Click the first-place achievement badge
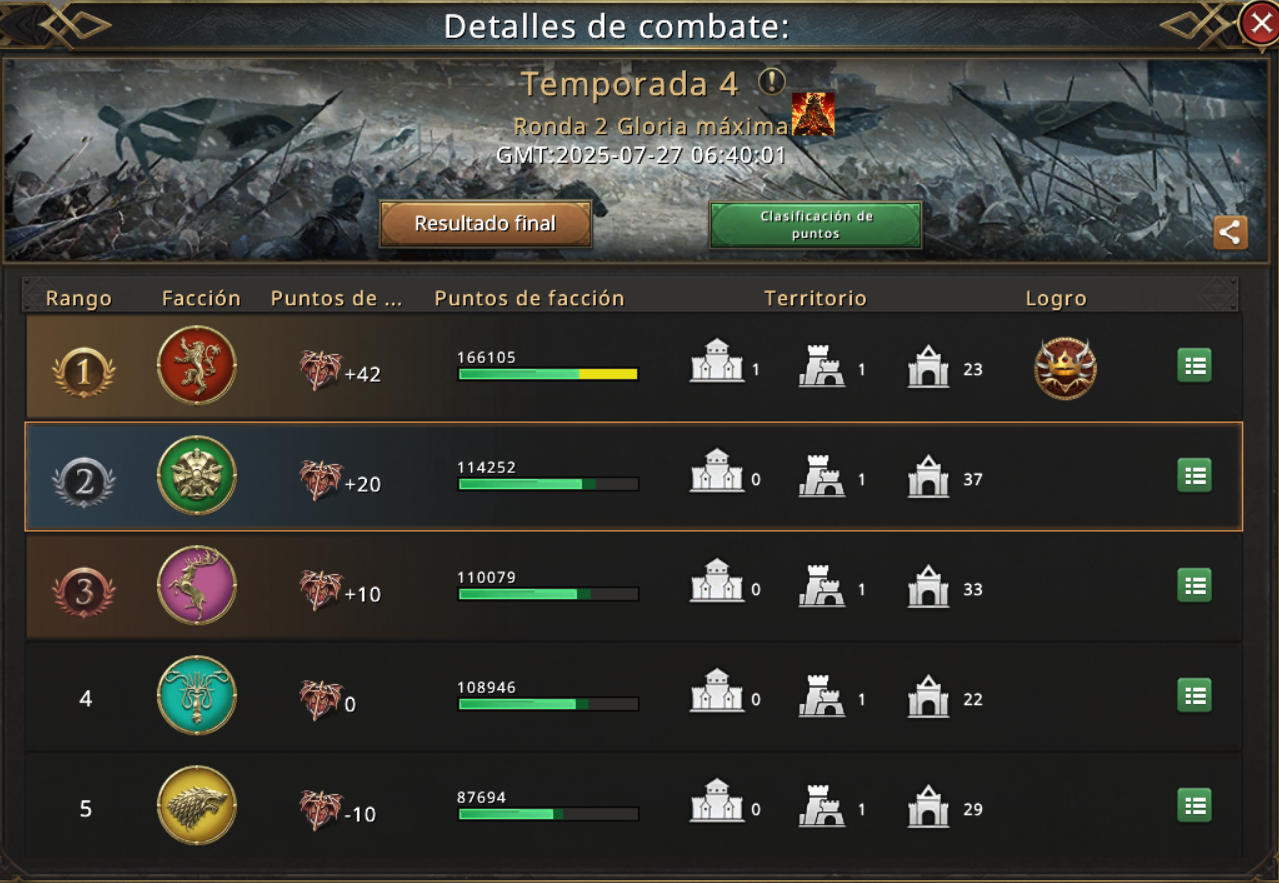The height and width of the screenshot is (883, 1279). (1065, 368)
